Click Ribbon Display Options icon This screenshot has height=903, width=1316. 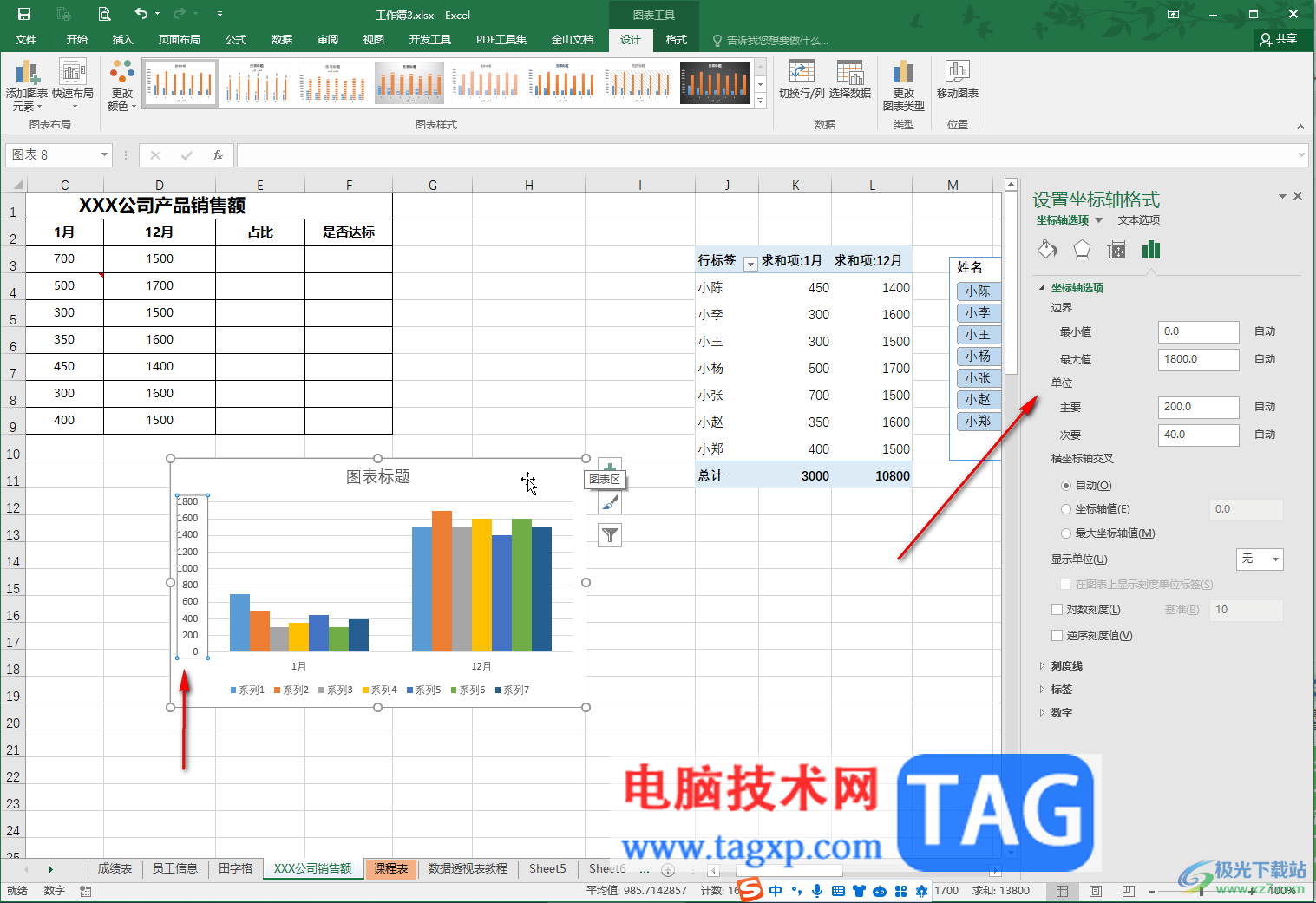[x=1173, y=14]
